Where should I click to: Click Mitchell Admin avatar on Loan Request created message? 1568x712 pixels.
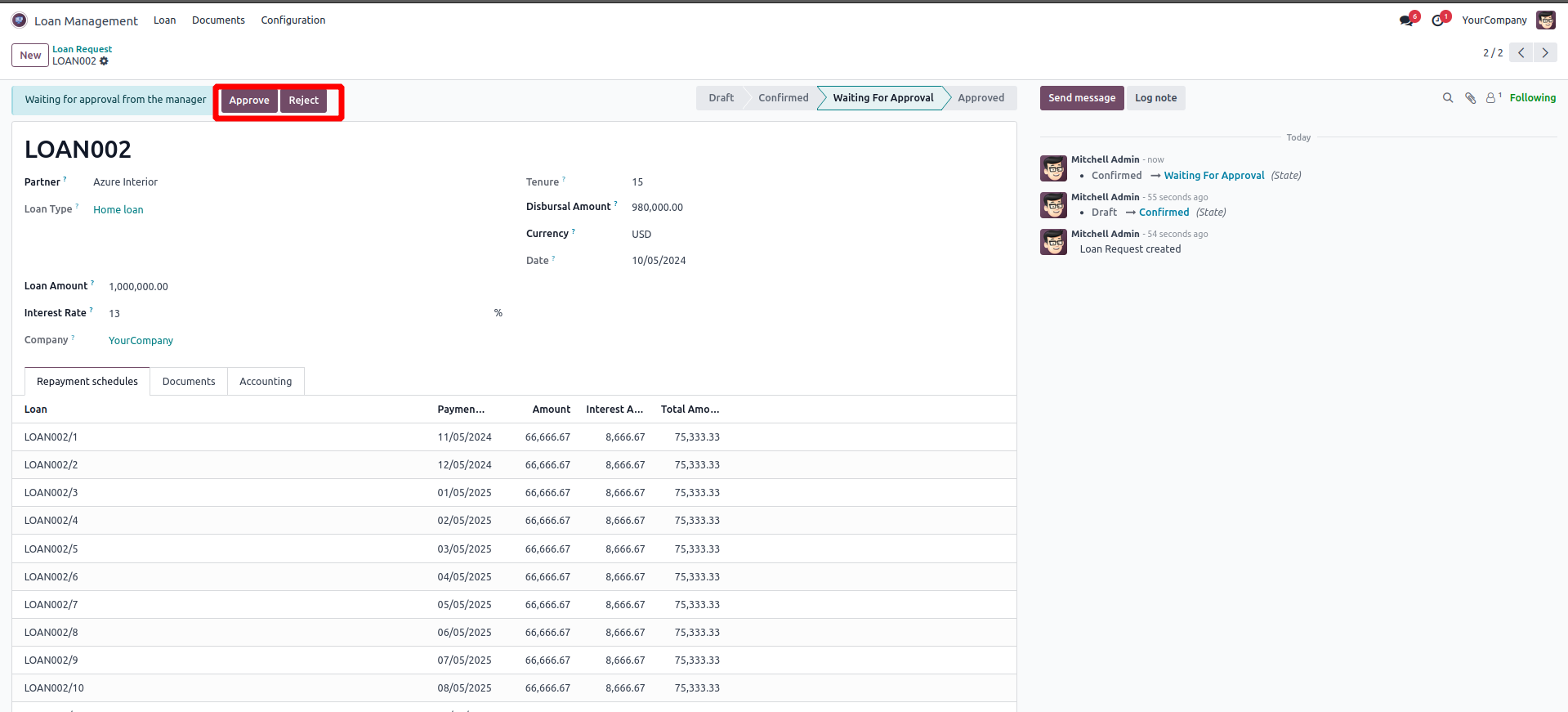click(1053, 242)
